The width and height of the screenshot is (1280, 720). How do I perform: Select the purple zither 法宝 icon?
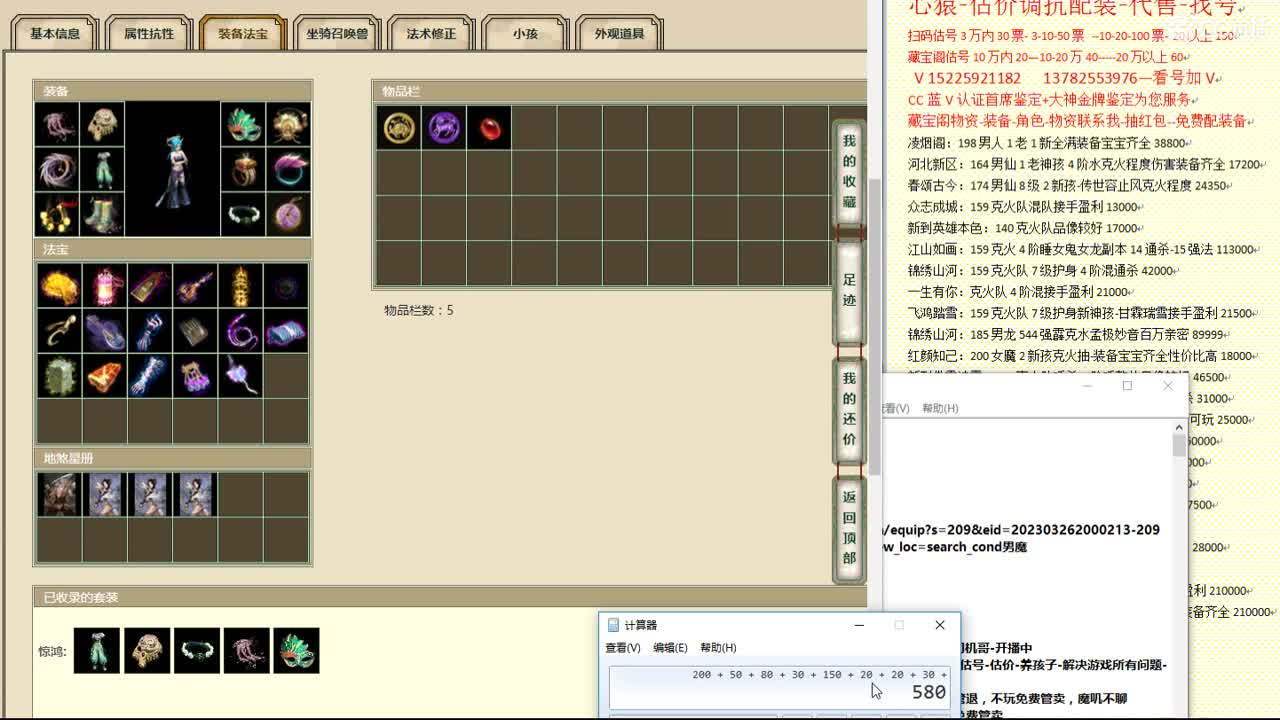(x=105, y=331)
